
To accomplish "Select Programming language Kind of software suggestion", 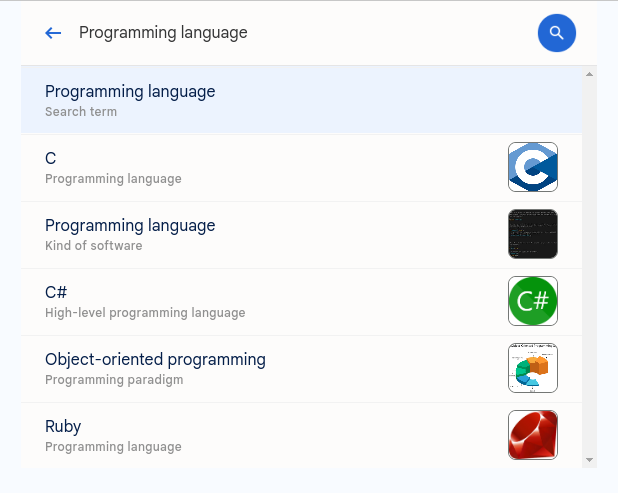I will tap(301, 235).
